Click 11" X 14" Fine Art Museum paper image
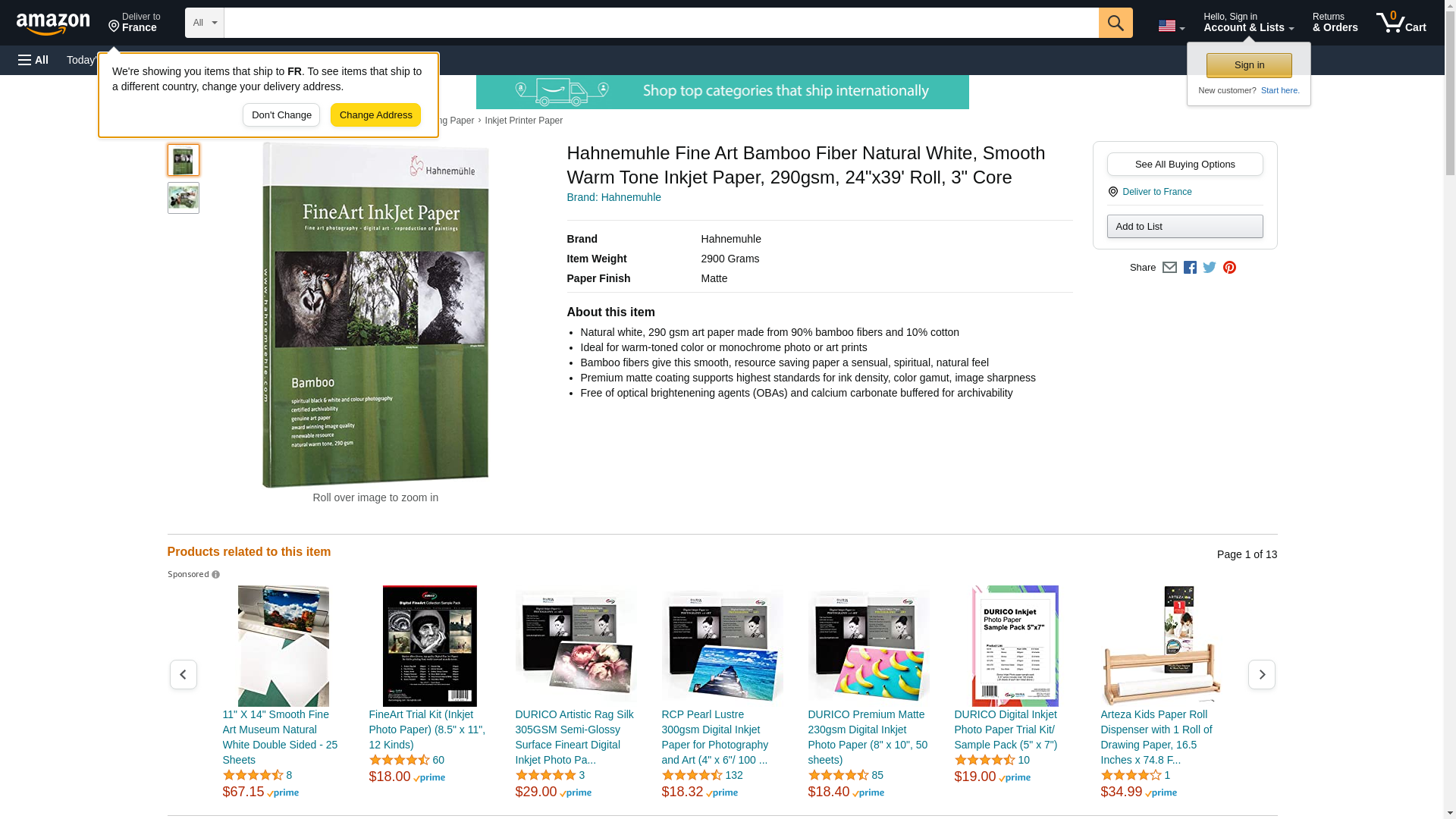This screenshot has width=1456, height=819. (x=284, y=646)
